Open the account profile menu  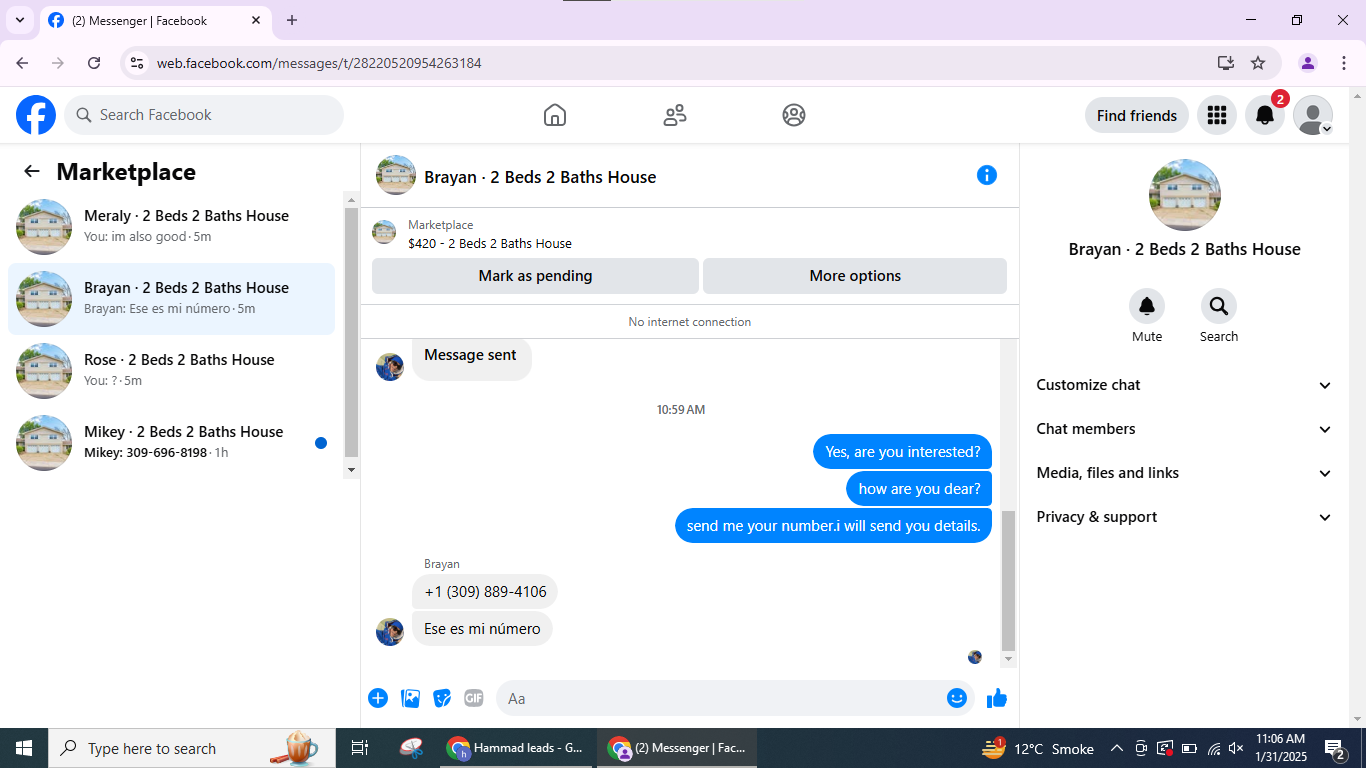point(1313,115)
